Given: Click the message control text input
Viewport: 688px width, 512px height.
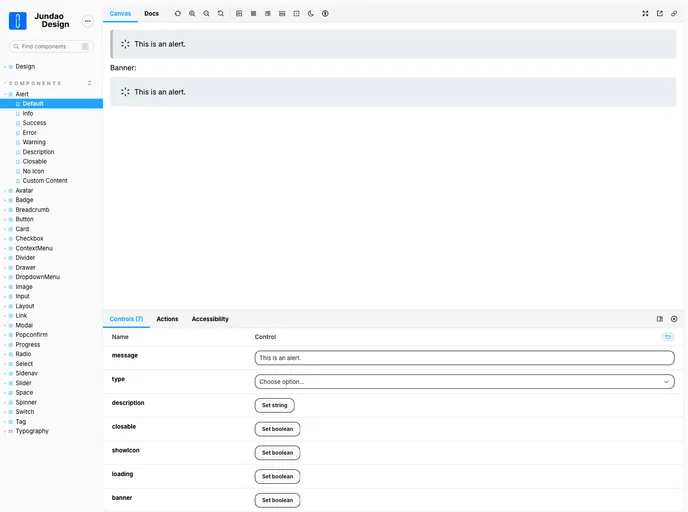Looking at the screenshot, I should pos(464,358).
